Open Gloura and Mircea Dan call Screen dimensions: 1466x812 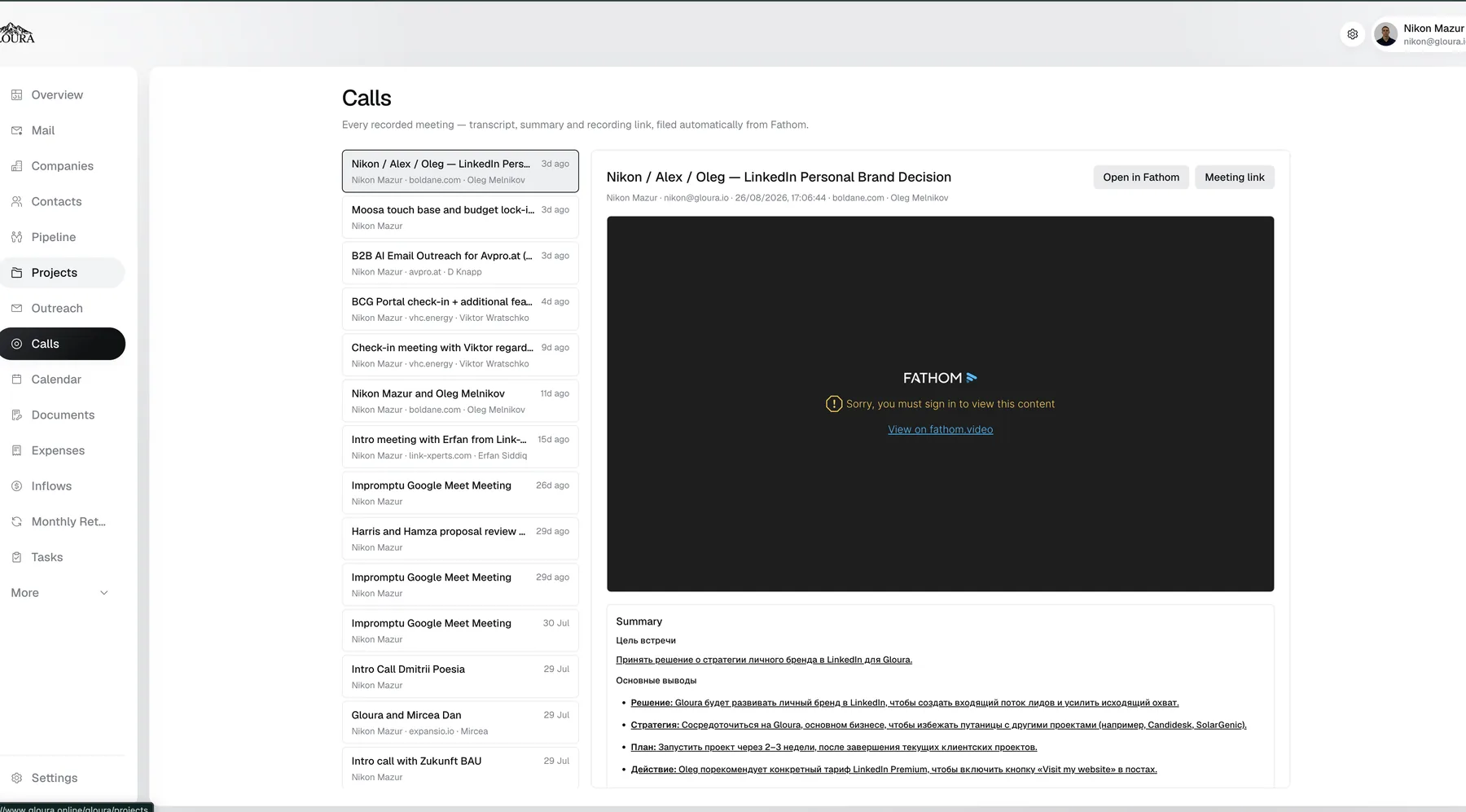point(460,722)
